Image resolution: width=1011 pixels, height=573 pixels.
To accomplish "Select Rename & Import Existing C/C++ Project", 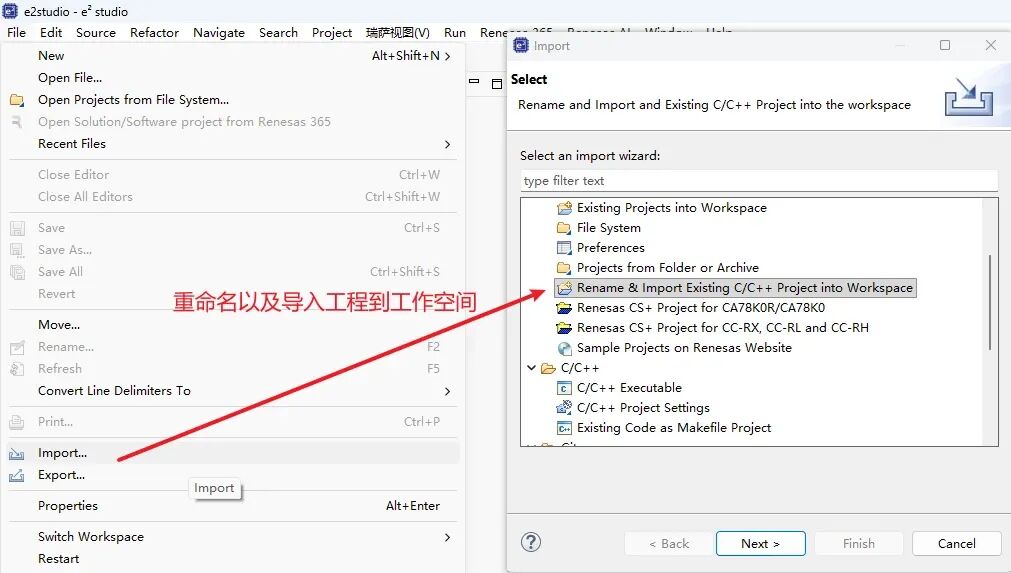I will click(744, 288).
